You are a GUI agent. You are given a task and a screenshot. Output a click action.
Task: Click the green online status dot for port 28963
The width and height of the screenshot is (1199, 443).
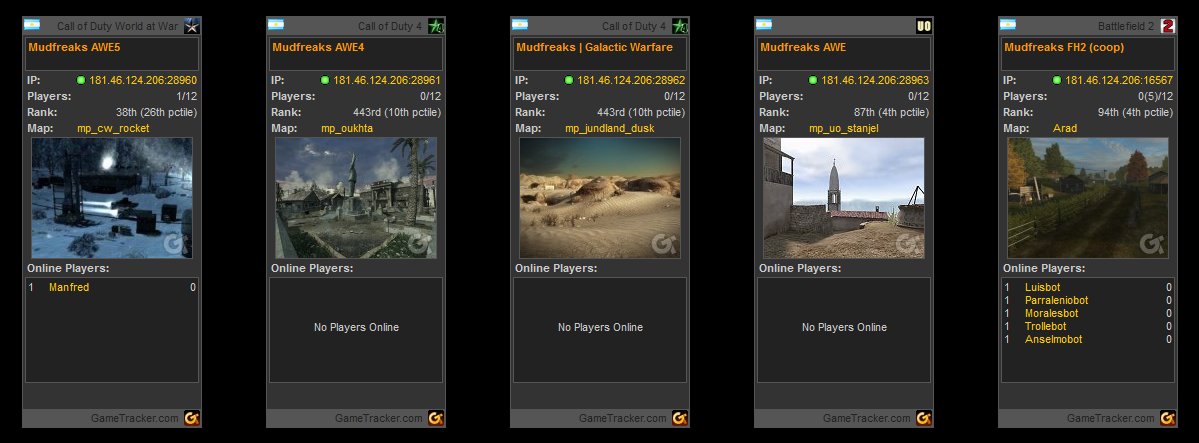(x=813, y=80)
